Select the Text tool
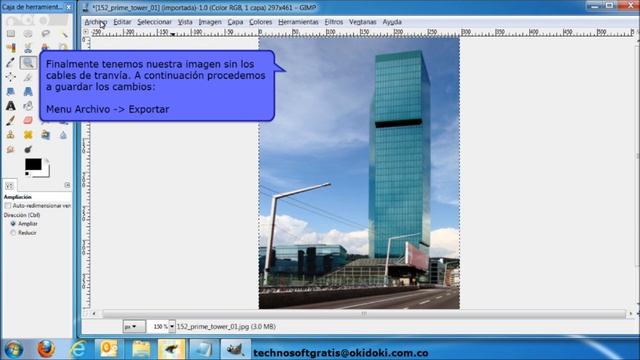 [11, 106]
